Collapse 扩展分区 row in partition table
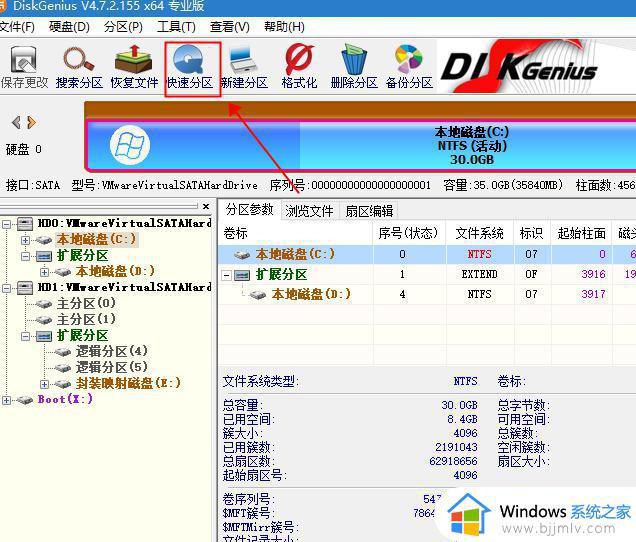 [227, 275]
